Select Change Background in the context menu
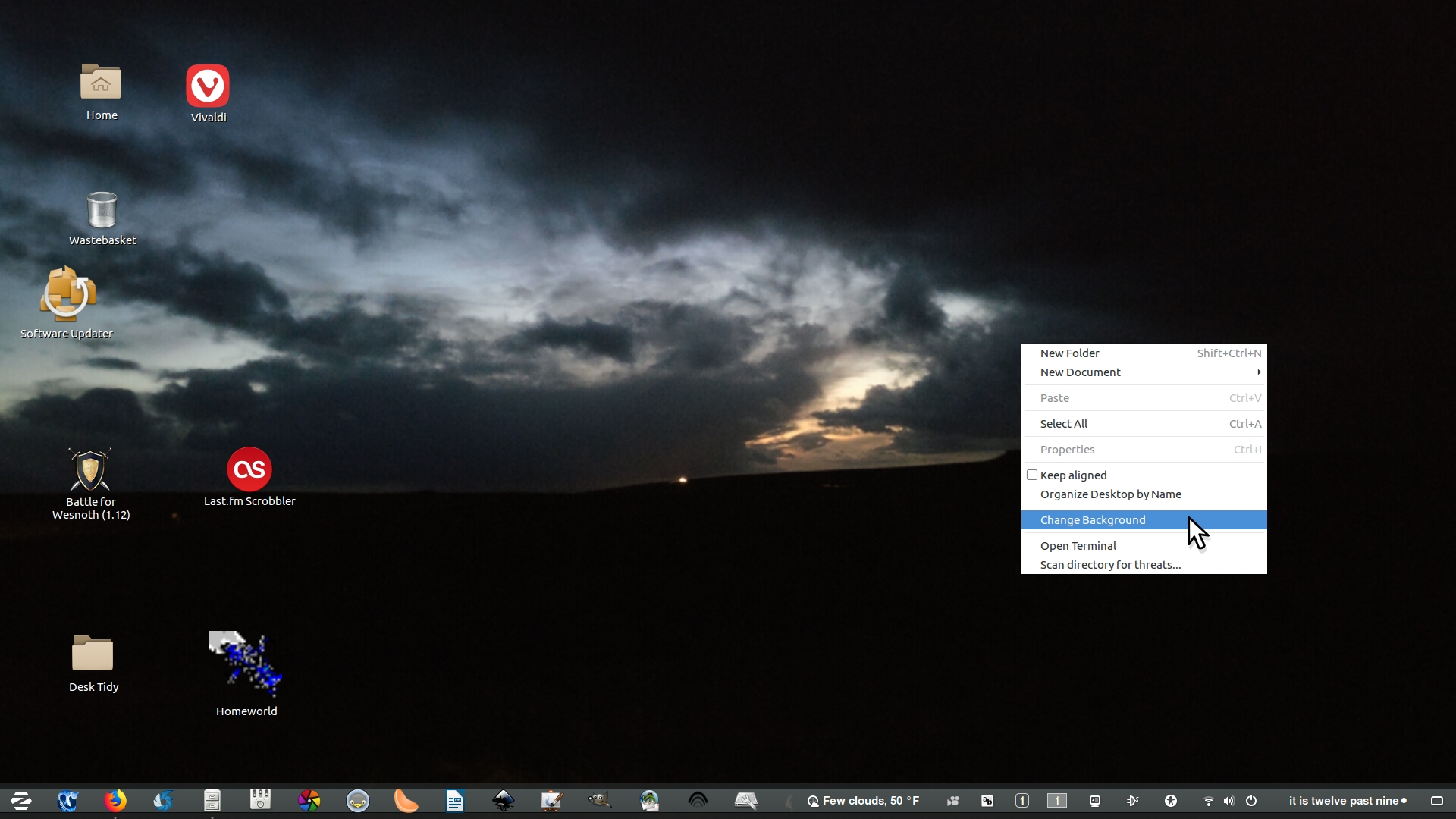Screen dimensions: 1456x819 coord(1093,520)
